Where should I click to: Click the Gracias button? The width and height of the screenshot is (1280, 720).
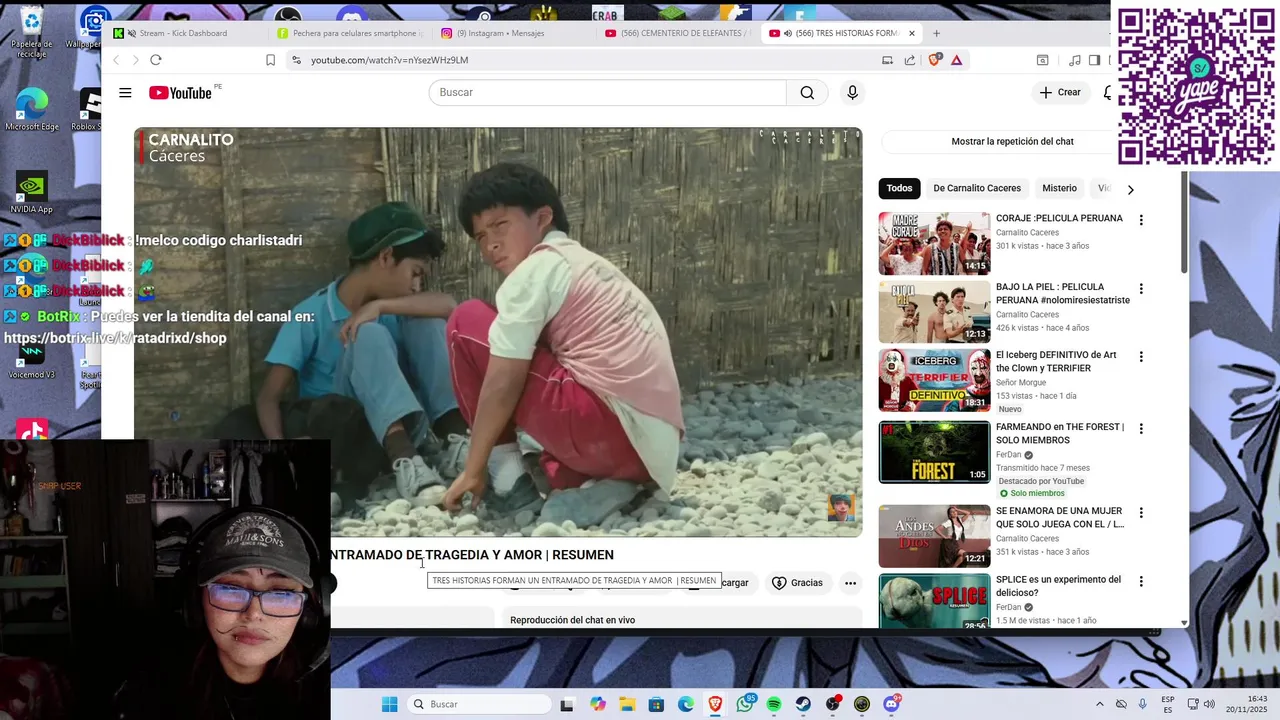(x=797, y=583)
